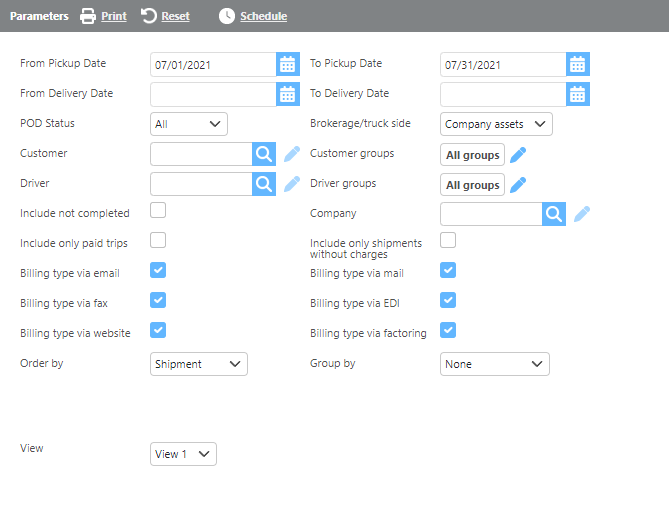
Task: Edit Customer groups with pencil icon
Action: click(518, 154)
